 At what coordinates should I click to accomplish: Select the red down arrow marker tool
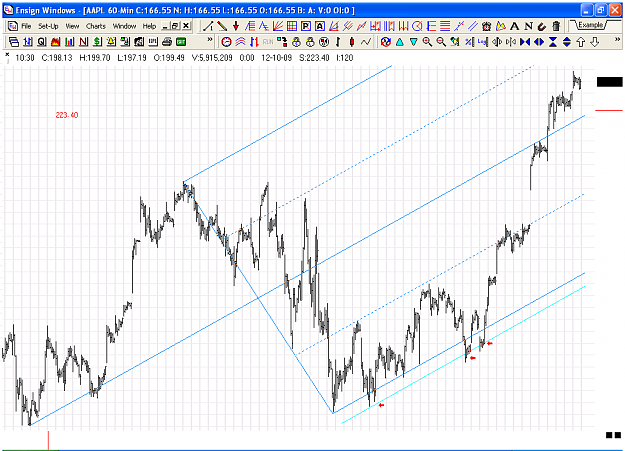tap(236, 26)
